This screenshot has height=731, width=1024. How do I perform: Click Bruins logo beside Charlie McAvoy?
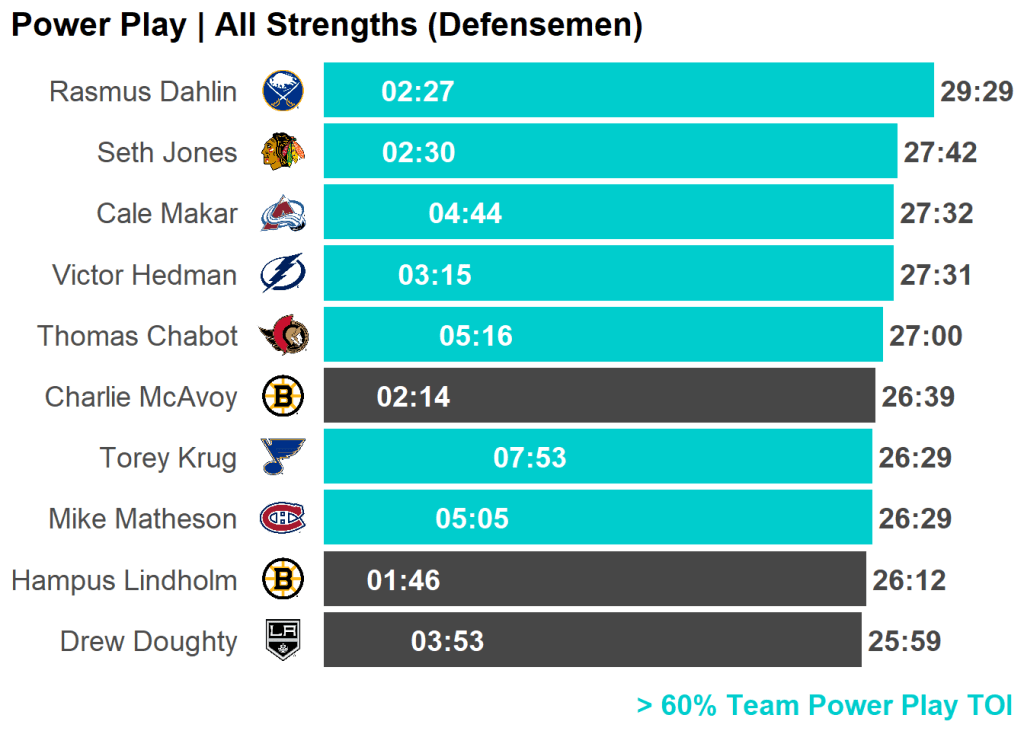pyautogui.click(x=282, y=397)
